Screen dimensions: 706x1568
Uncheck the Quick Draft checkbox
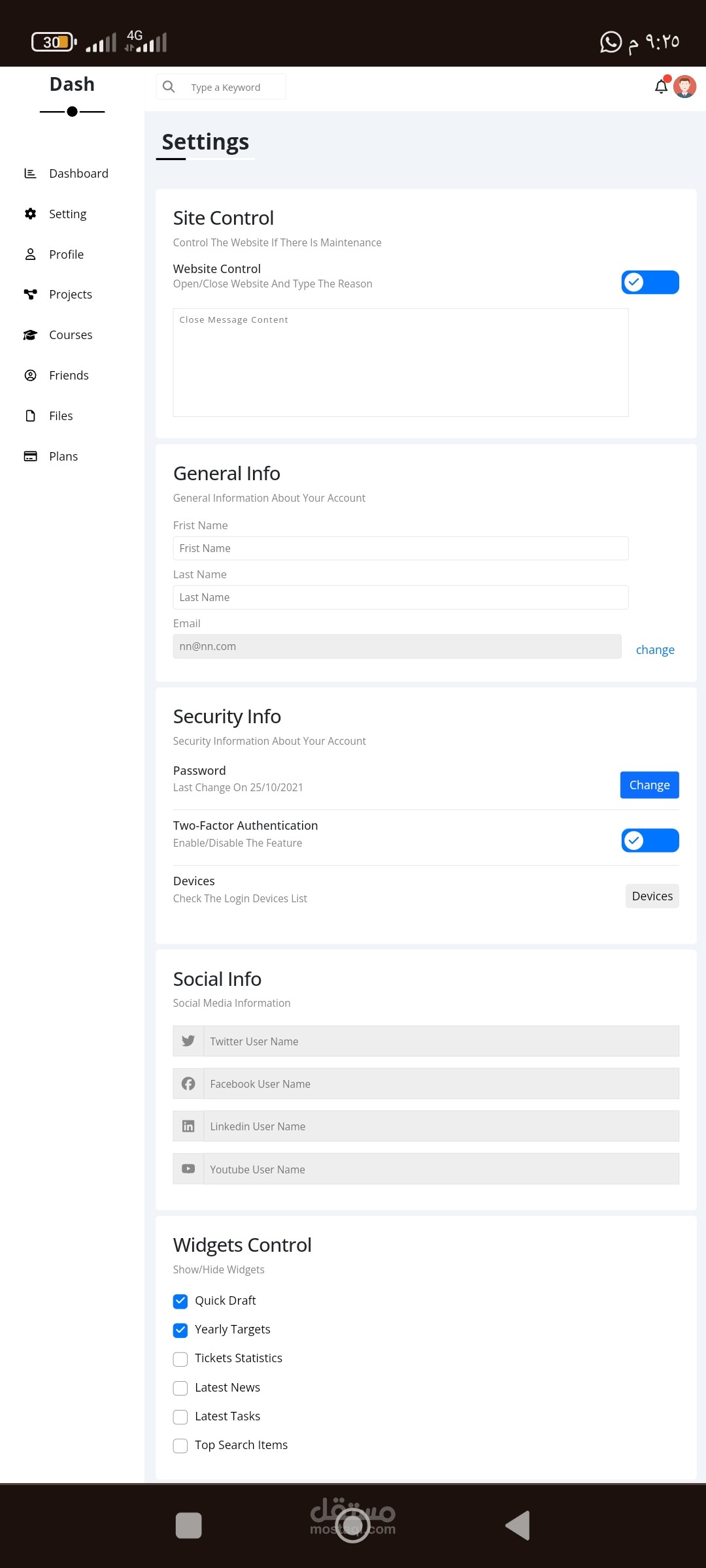[x=180, y=1301]
